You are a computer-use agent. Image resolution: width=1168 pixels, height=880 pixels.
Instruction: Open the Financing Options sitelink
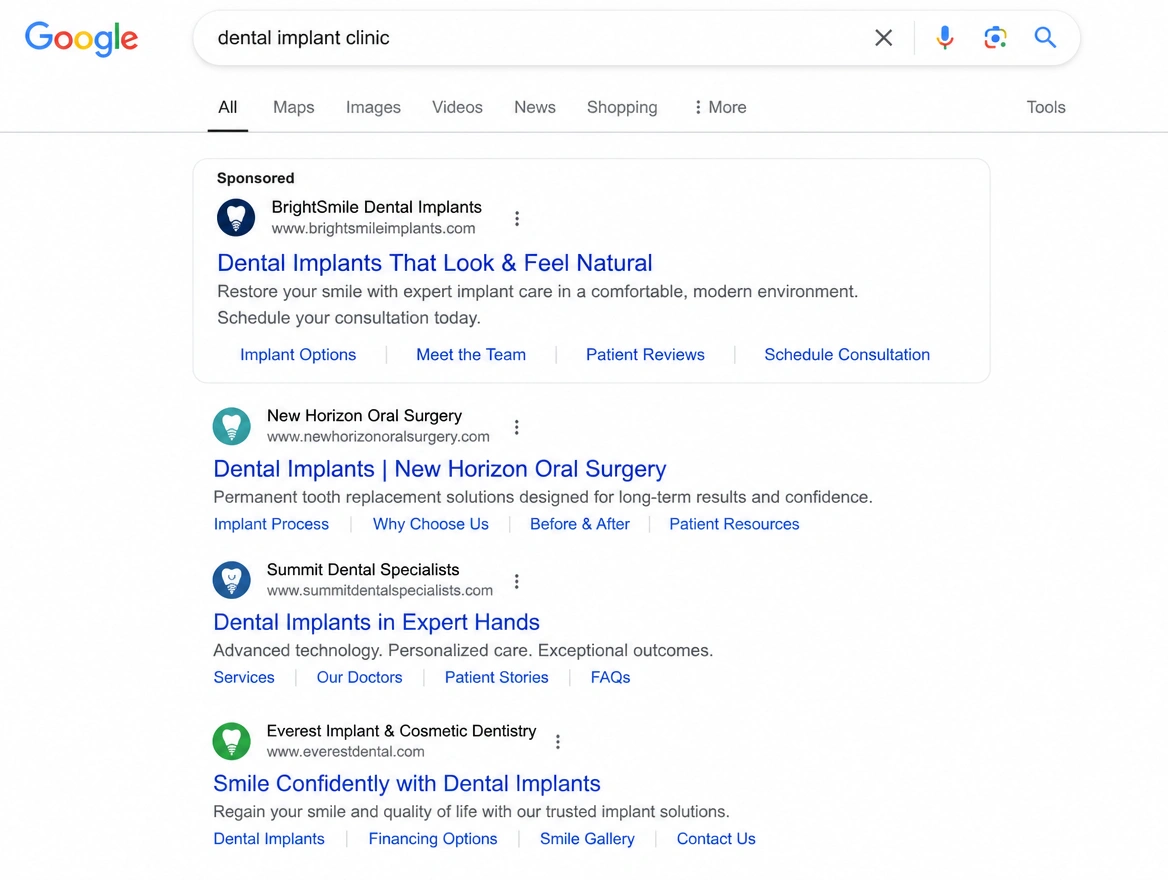click(x=433, y=839)
